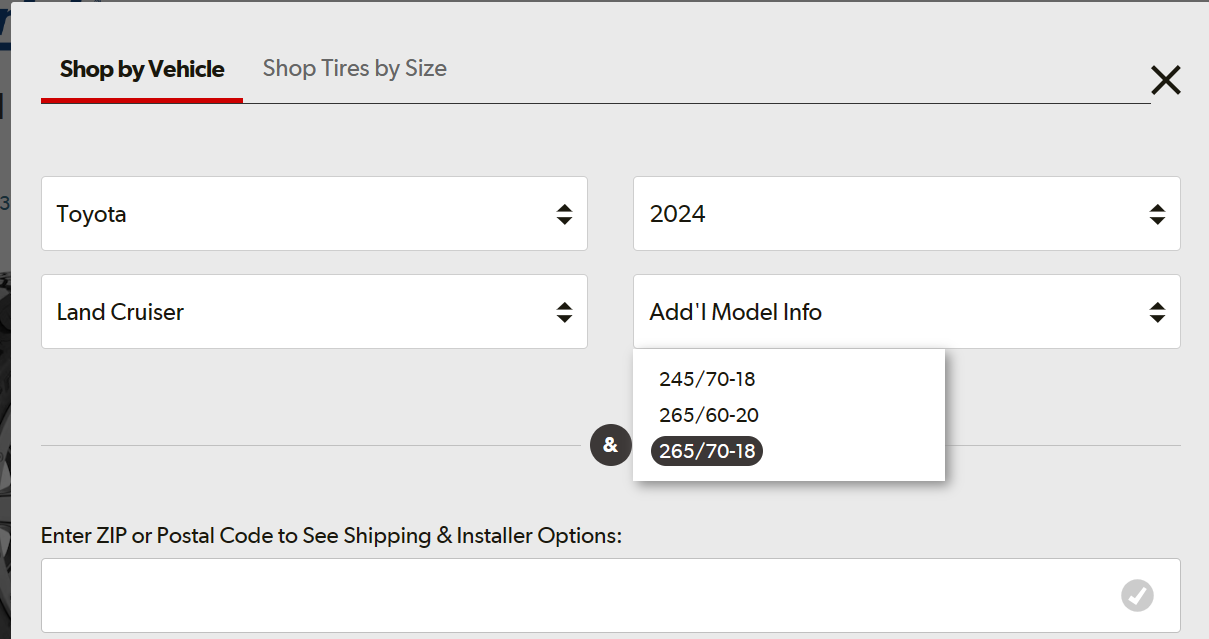
Task: Close the vehicle selection dialog
Action: (x=1166, y=80)
